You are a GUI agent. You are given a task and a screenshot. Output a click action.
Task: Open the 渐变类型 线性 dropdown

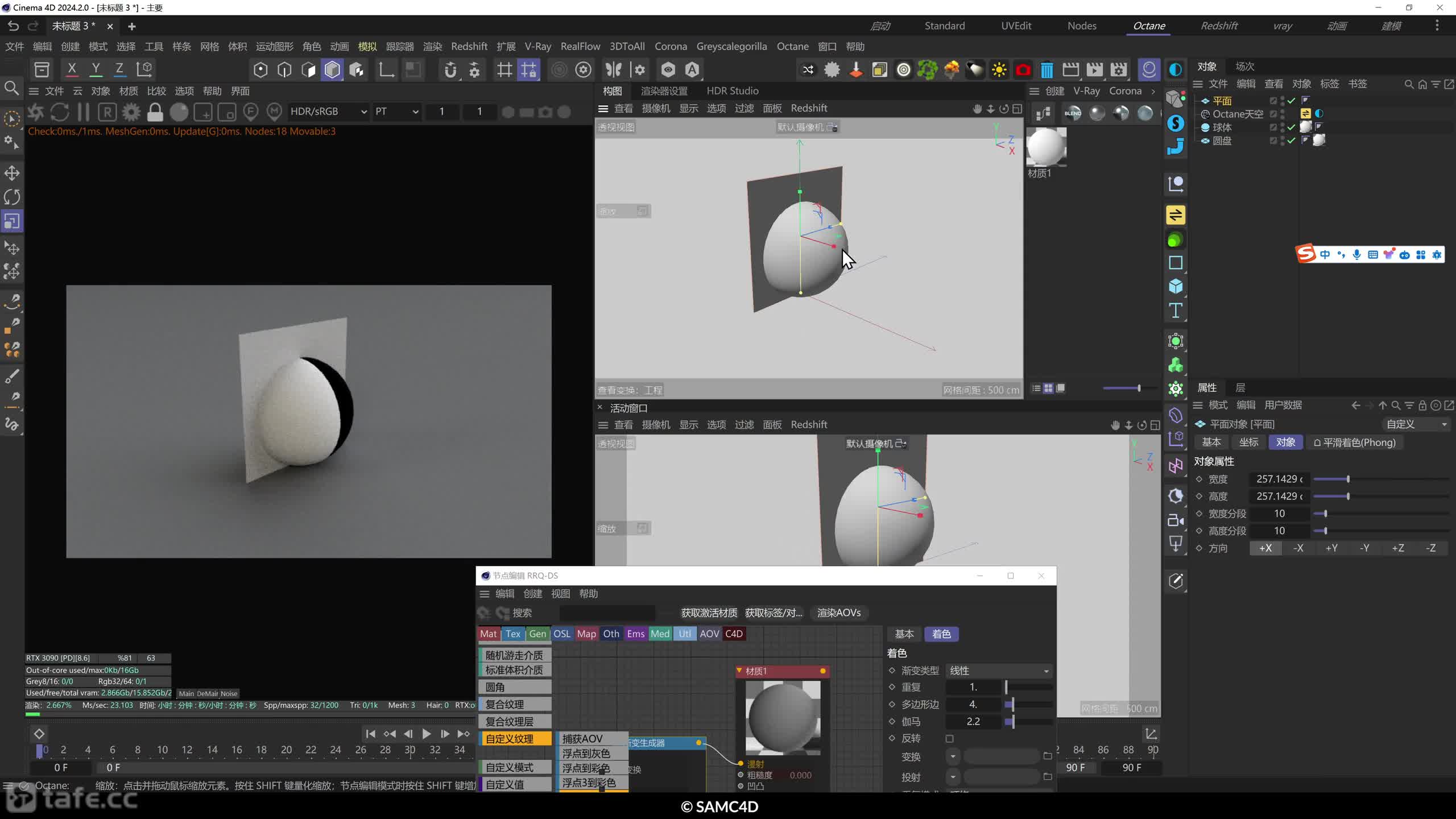coord(999,671)
